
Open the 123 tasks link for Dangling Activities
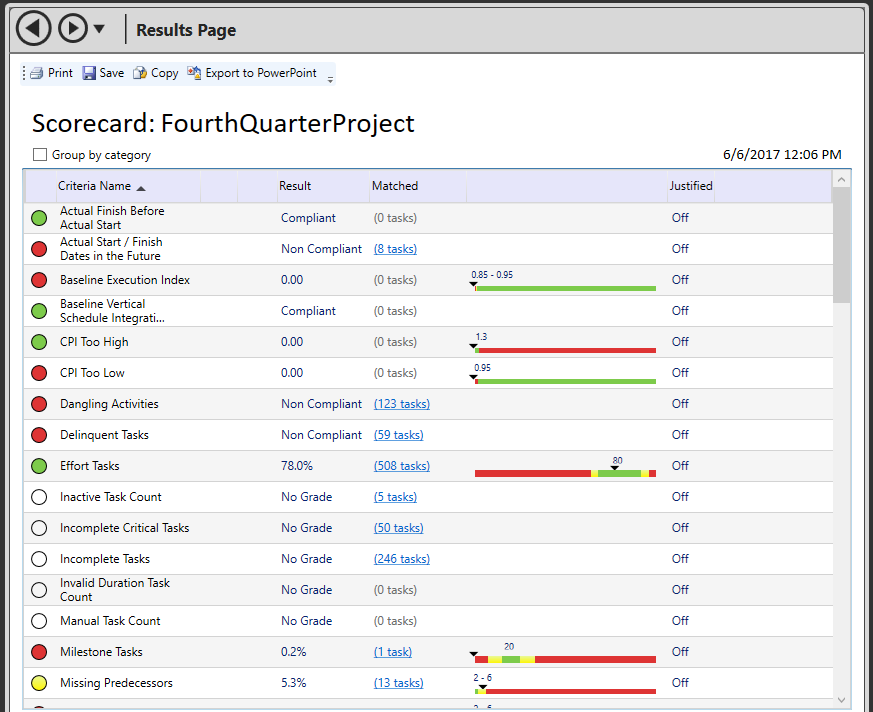[x=402, y=404]
